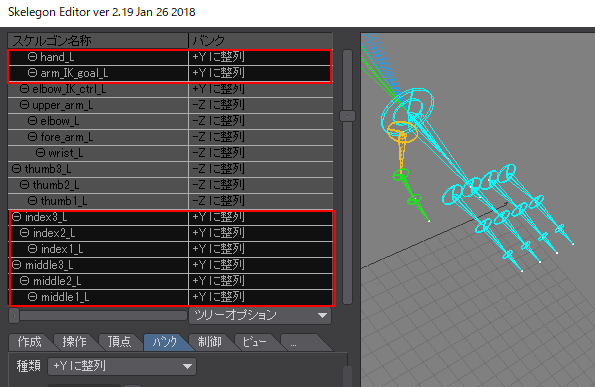595x387 pixels.
Task: Switch to the 頂点 tab
Action: (x=119, y=342)
